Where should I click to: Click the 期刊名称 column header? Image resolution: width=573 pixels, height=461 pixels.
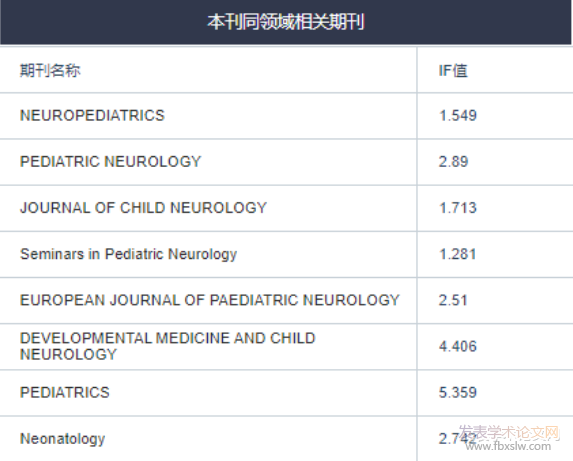click(50, 70)
